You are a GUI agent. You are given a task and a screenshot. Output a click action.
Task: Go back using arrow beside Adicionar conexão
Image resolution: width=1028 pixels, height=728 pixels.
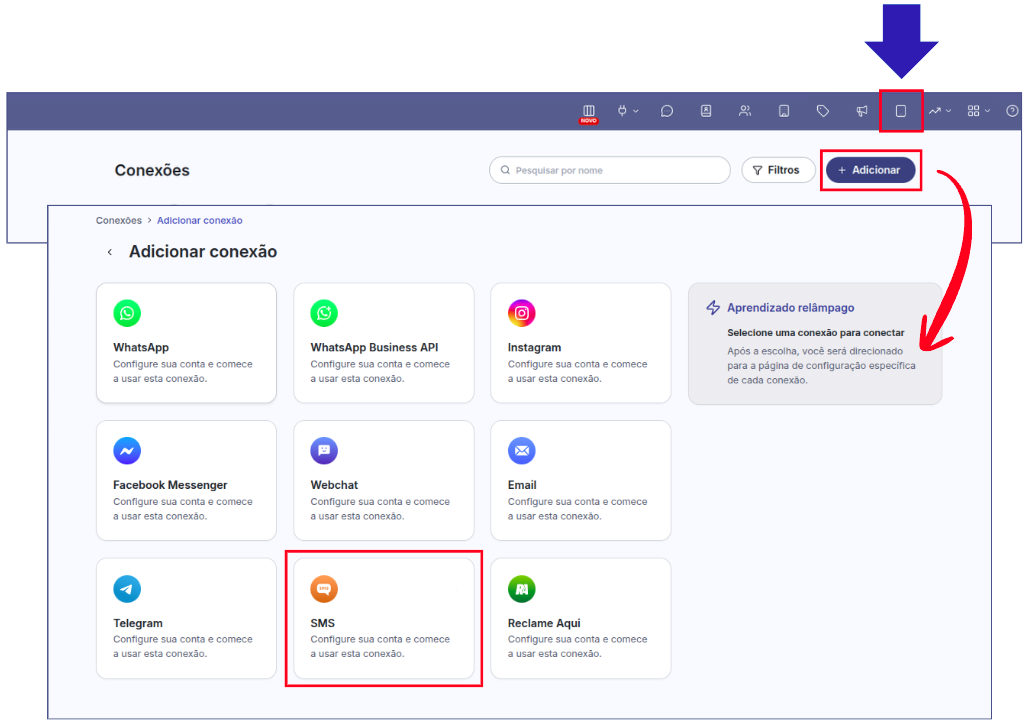(x=110, y=252)
